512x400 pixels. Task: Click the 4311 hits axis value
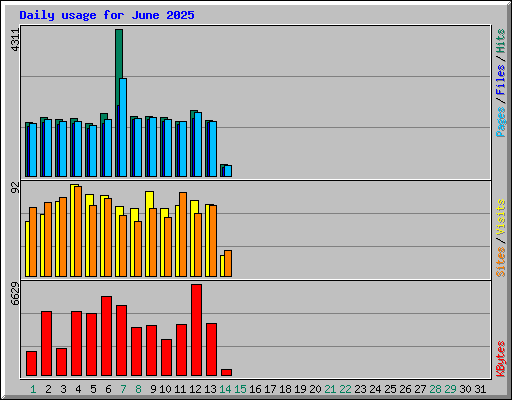[x=15, y=40]
